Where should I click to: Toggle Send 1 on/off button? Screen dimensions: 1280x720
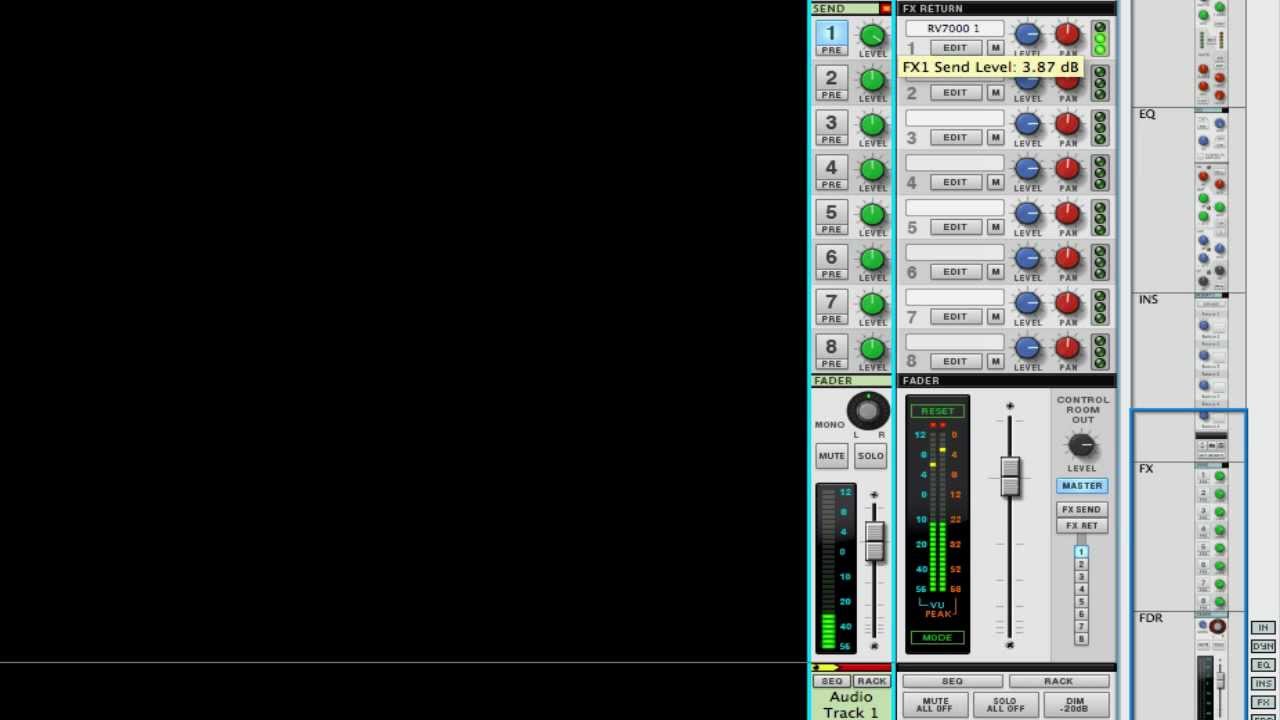831,32
